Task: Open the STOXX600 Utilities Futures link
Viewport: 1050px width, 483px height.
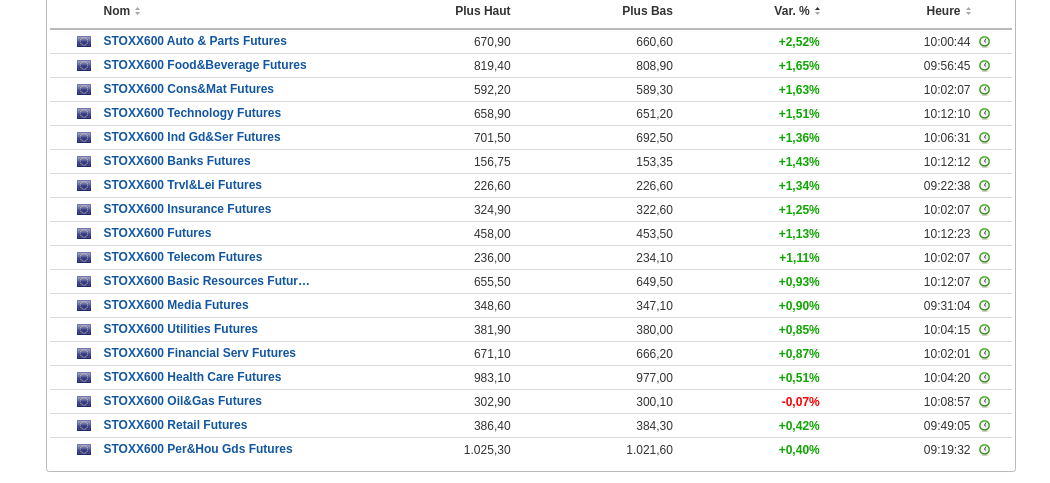Action: pyautogui.click(x=181, y=330)
